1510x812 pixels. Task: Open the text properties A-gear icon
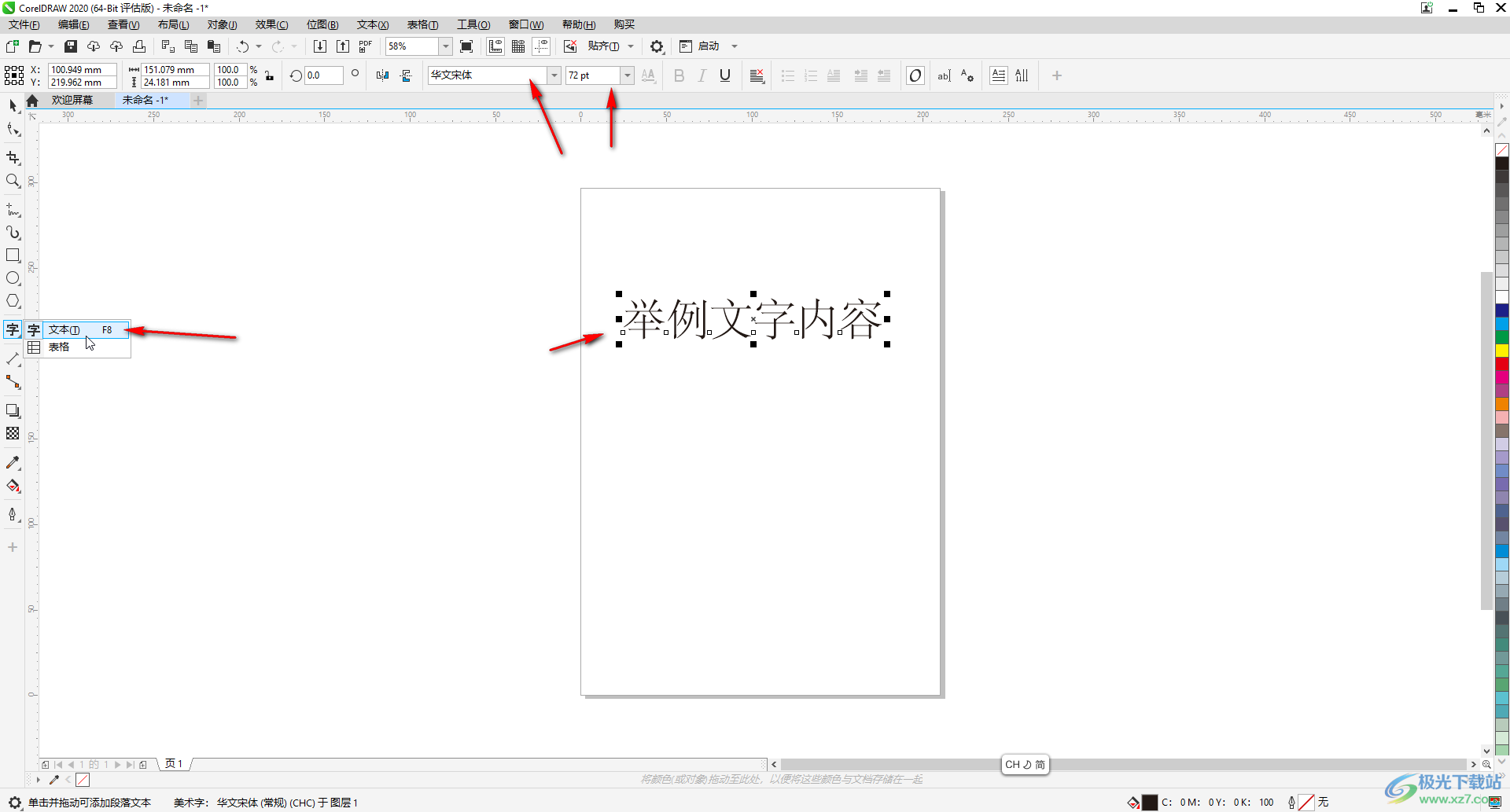pyautogui.click(x=967, y=75)
